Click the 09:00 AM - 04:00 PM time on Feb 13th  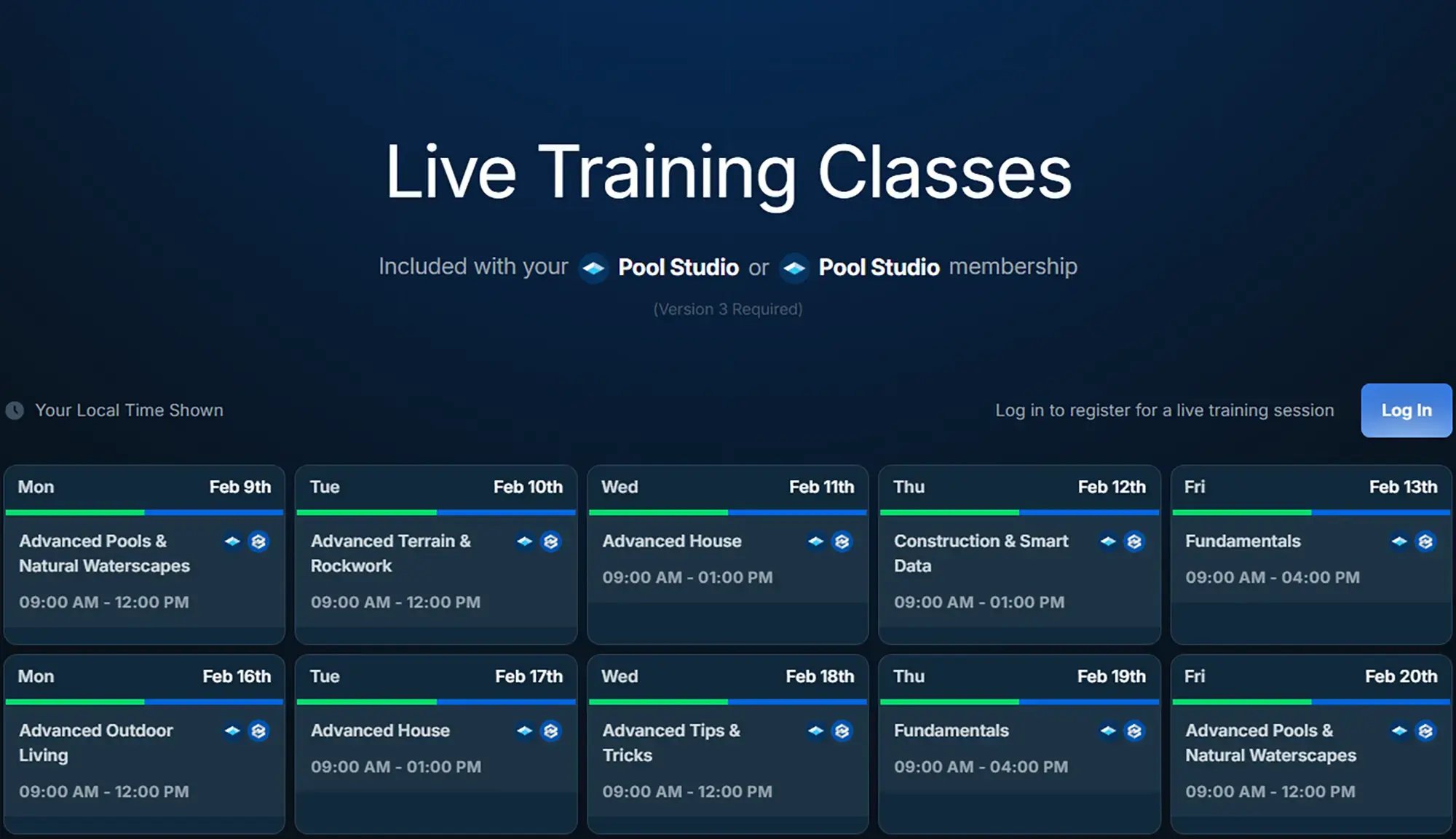[1273, 578]
